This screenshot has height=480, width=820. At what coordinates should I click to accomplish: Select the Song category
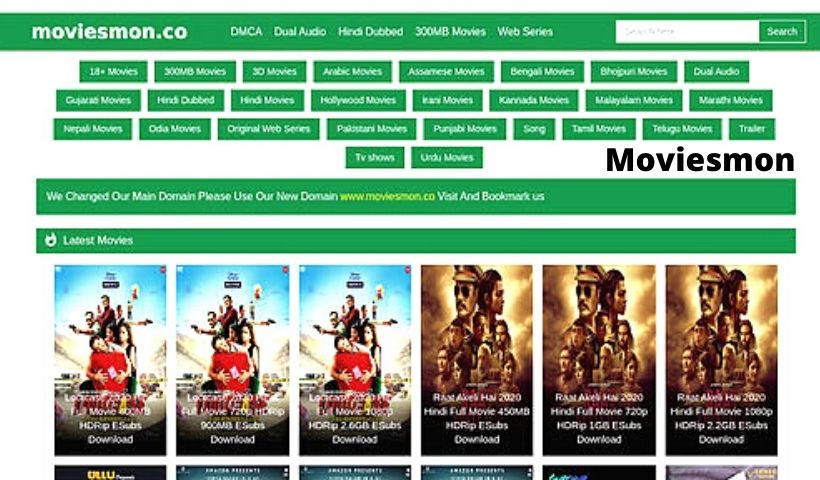534,129
